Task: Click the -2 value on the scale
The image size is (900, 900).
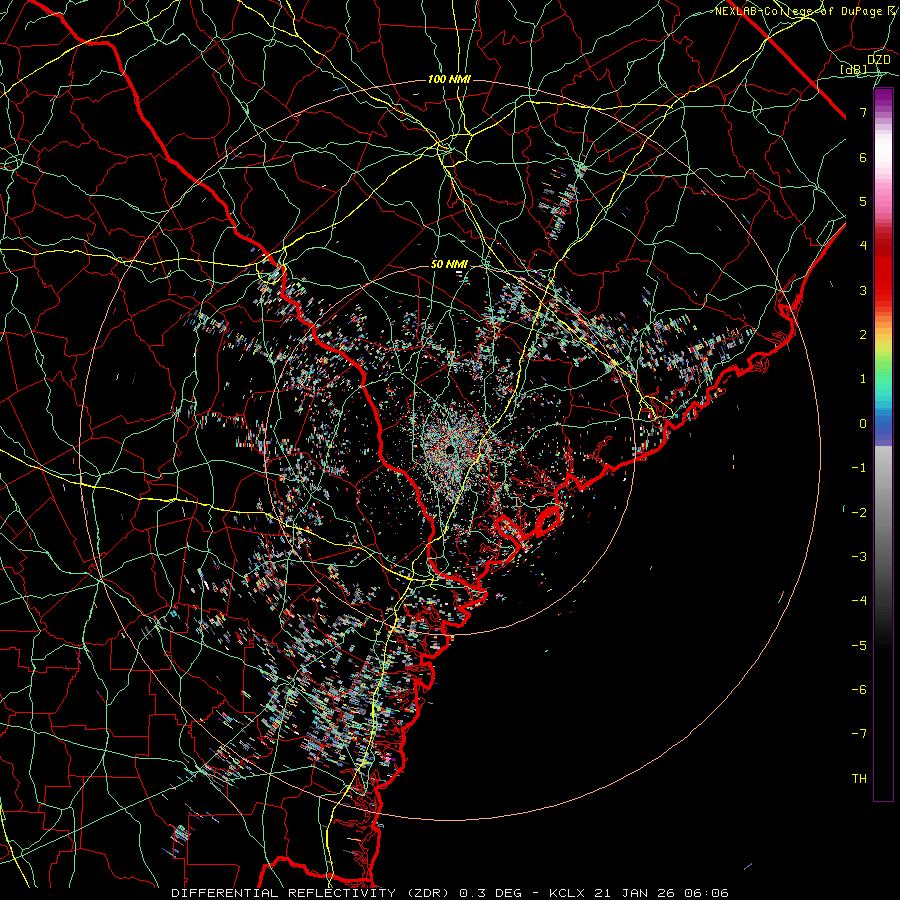Action: click(x=859, y=513)
